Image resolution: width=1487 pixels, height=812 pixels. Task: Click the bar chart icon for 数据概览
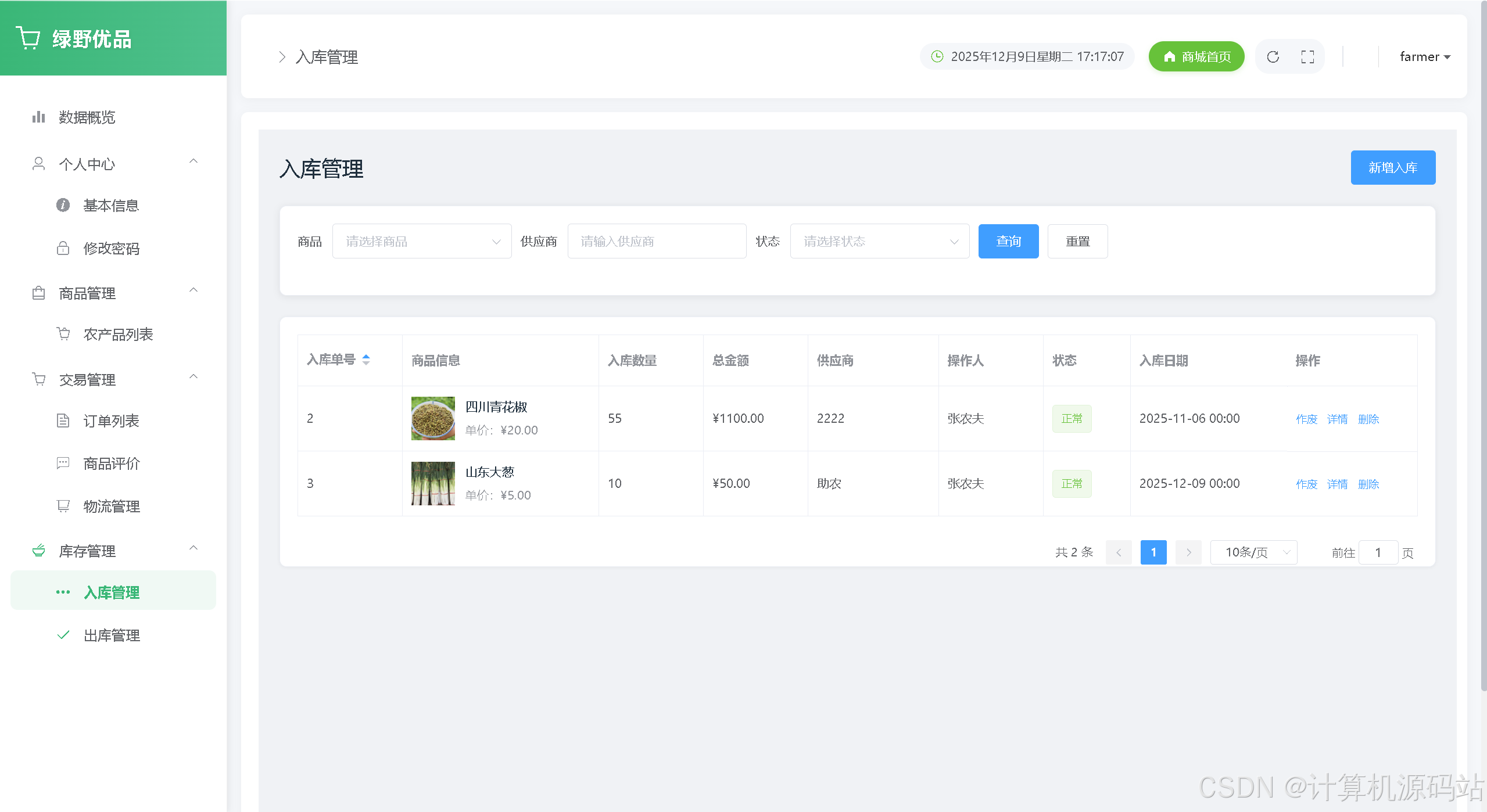tap(38, 117)
